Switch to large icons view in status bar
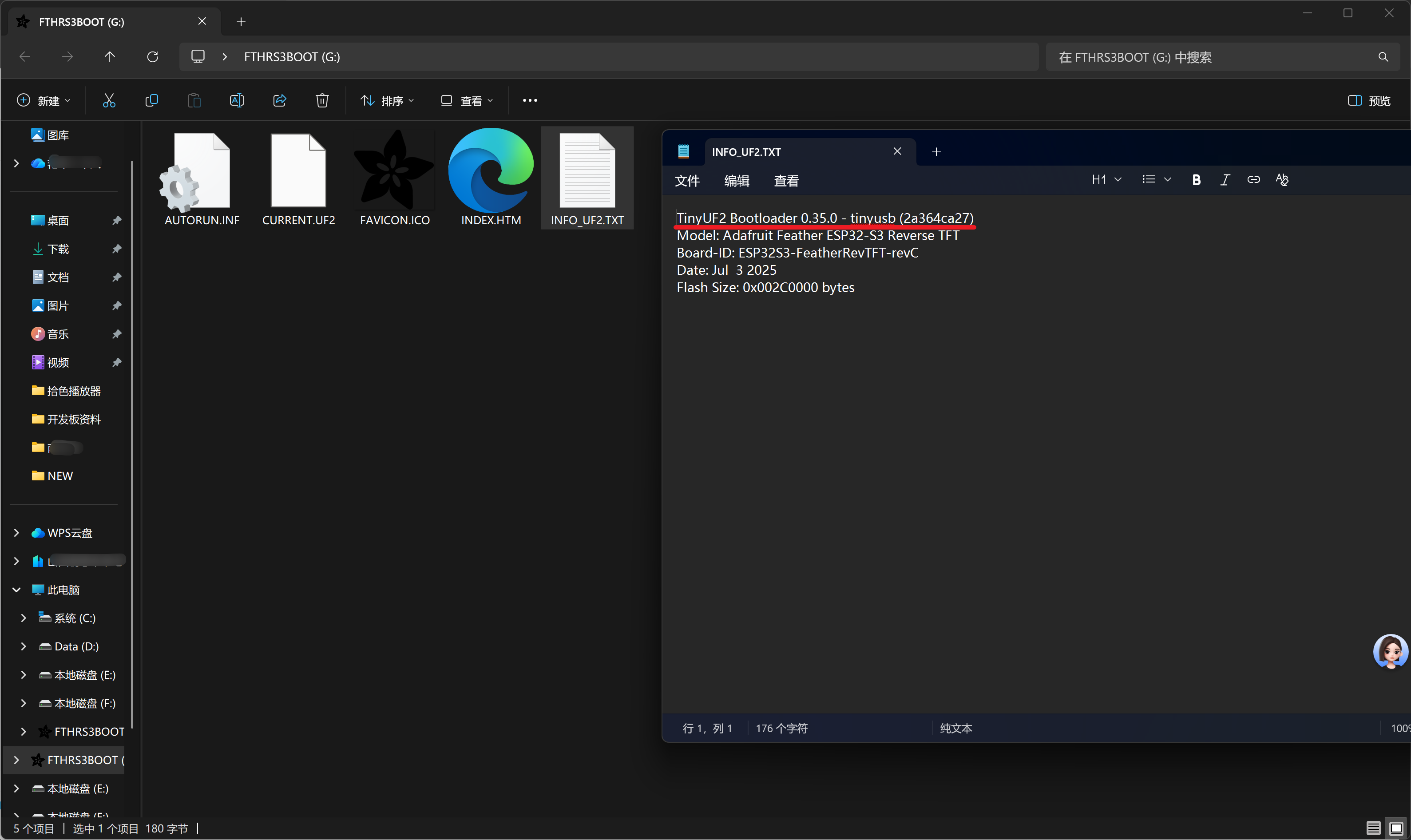The width and height of the screenshot is (1411, 840). (1396, 828)
